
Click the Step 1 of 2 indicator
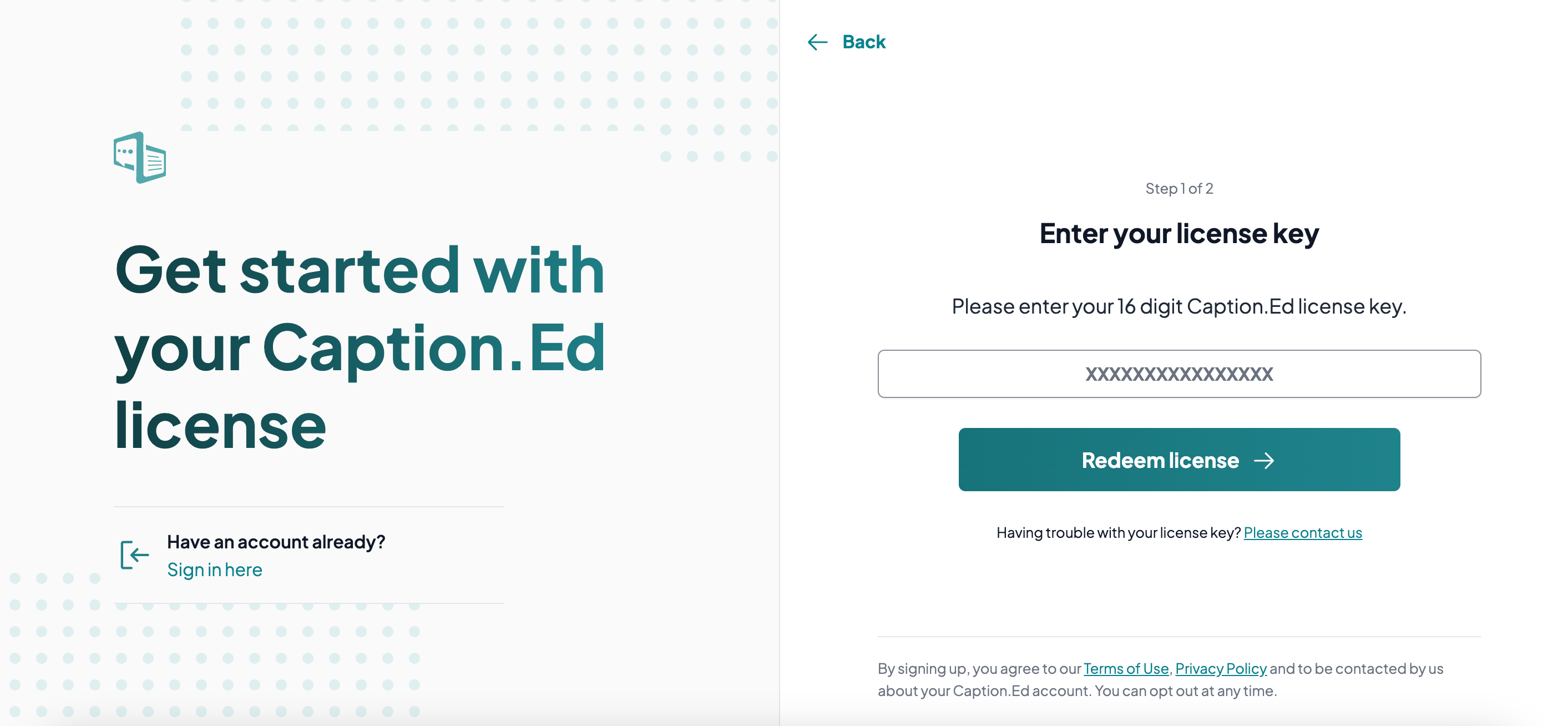pos(1179,189)
